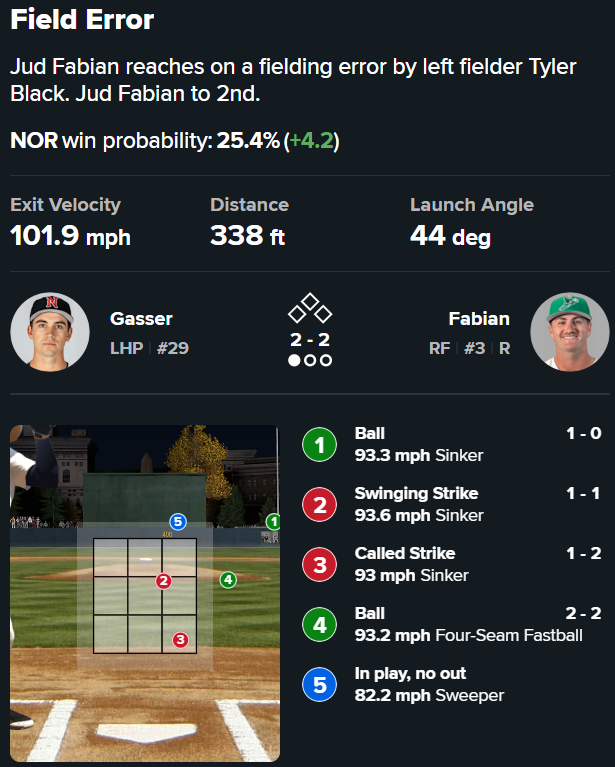
Task: Click the Launch Angle 44 deg stat
Action: point(450,236)
